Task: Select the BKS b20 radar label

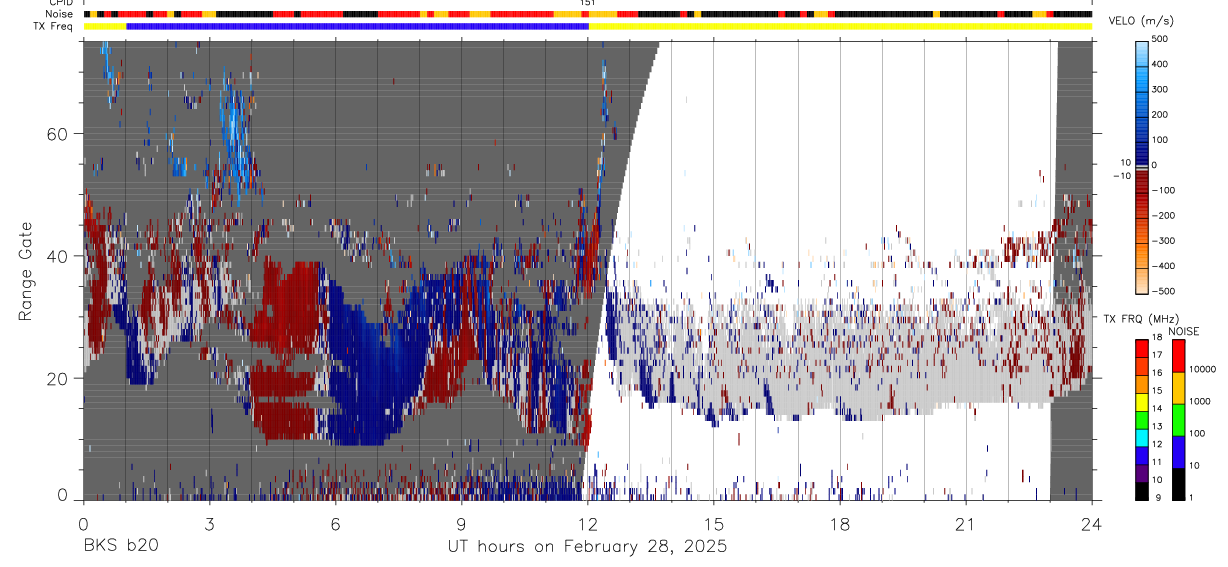Action: pyautogui.click(x=120, y=546)
